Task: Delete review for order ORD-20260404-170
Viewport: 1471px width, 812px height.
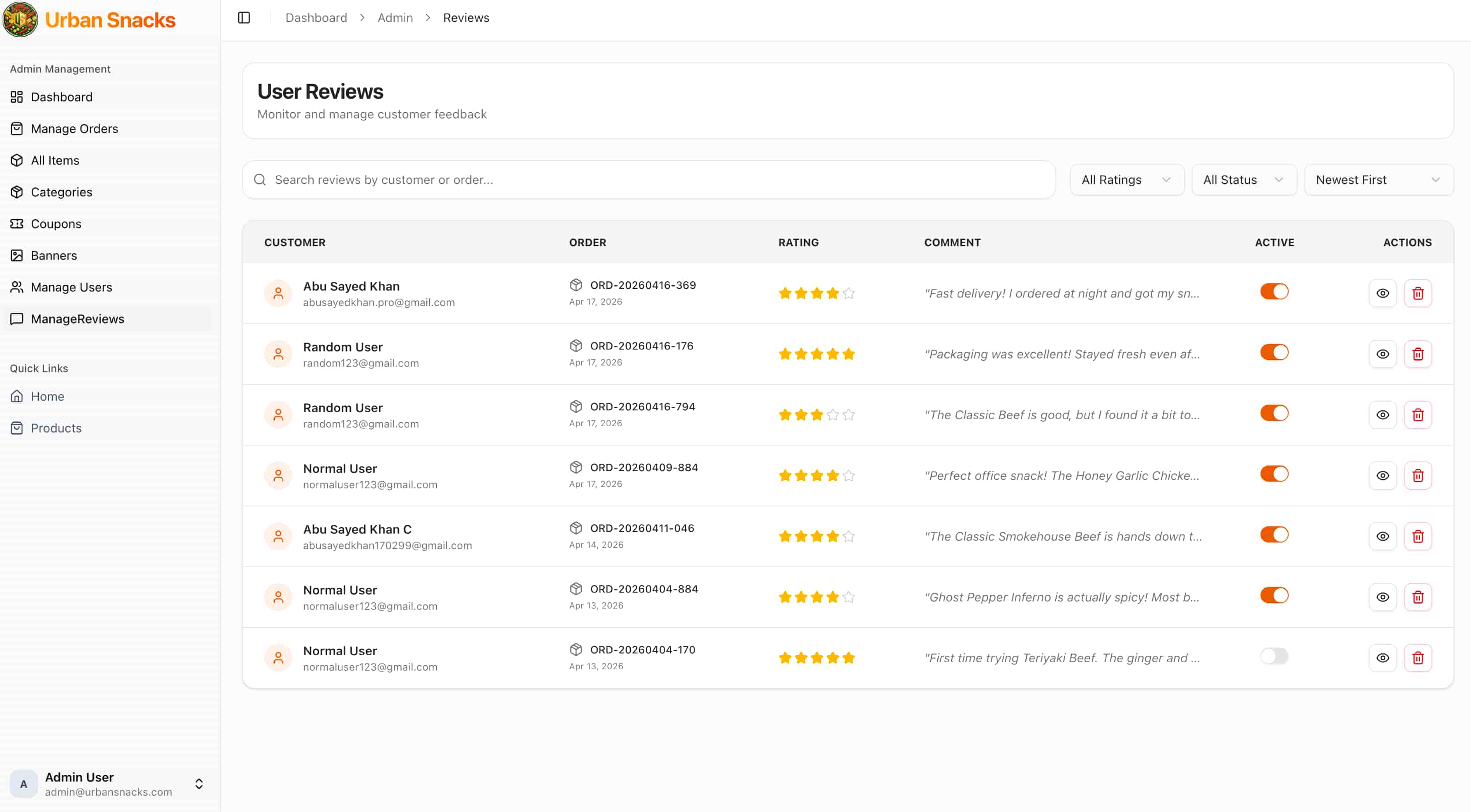Action: coord(1417,658)
